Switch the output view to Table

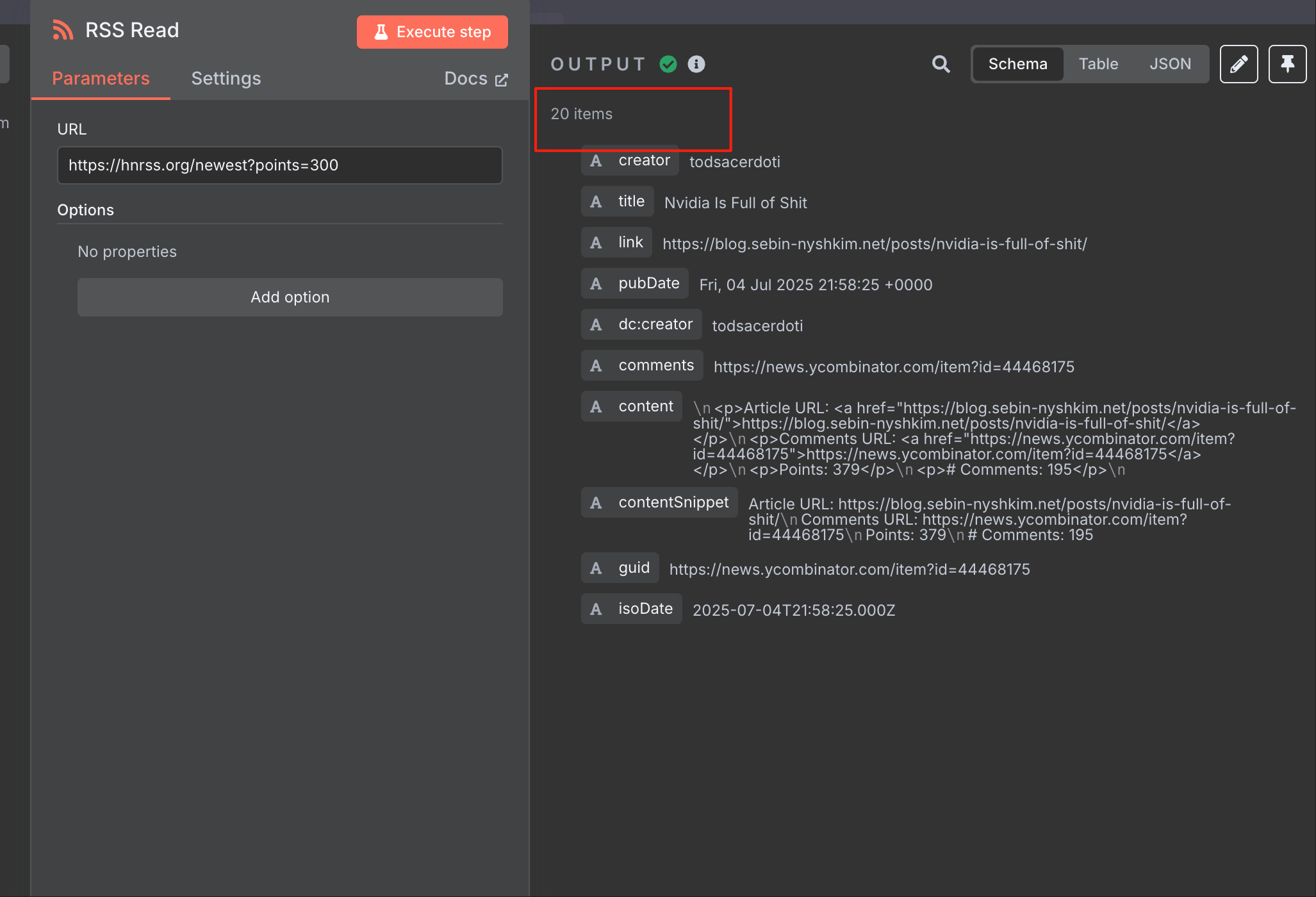[x=1098, y=64]
